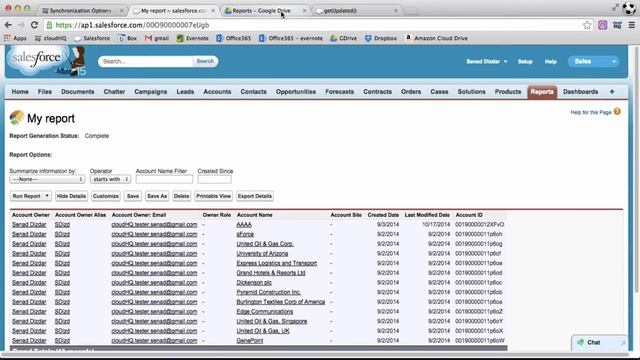The image size is (640, 360).
Task: Open the GenePoint account link
Action: [x=250, y=340]
